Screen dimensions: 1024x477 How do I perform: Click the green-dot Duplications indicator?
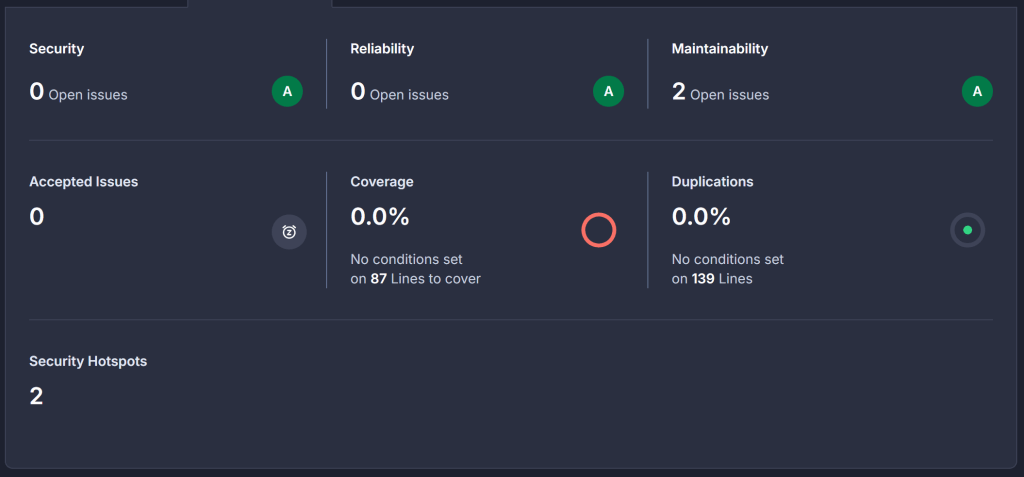(967, 230)
